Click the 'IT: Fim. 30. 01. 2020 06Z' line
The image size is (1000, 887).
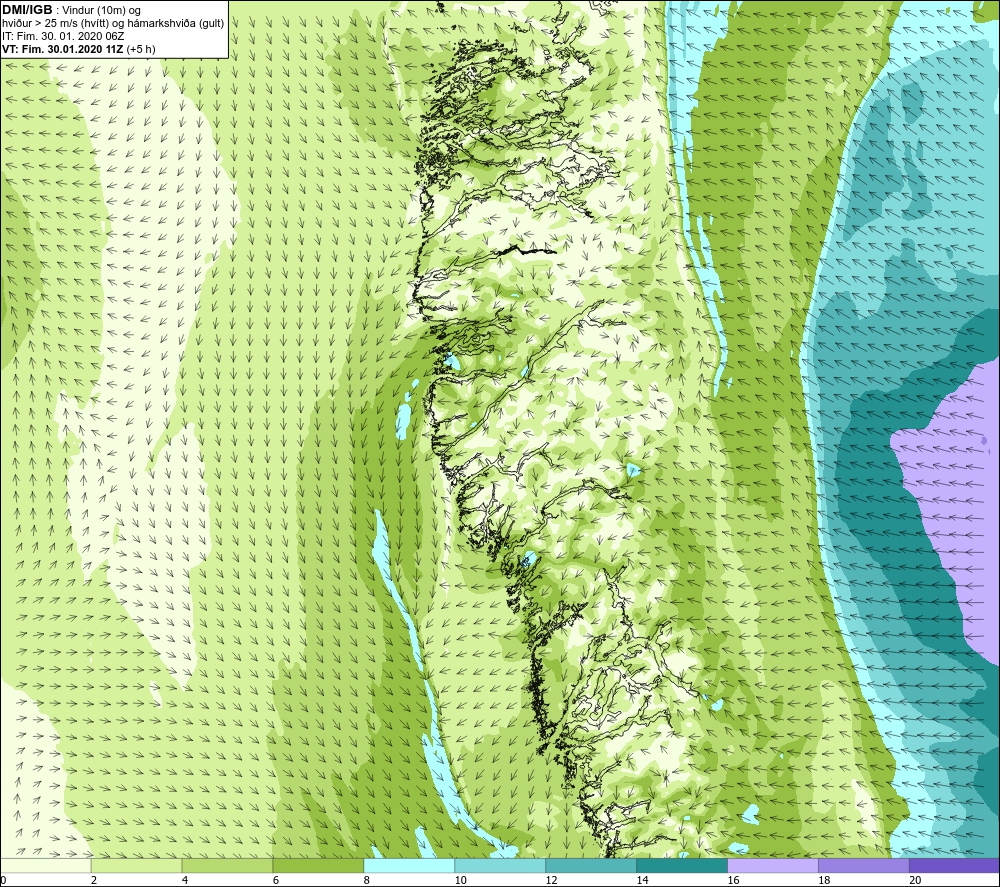(x=63, y=36)
